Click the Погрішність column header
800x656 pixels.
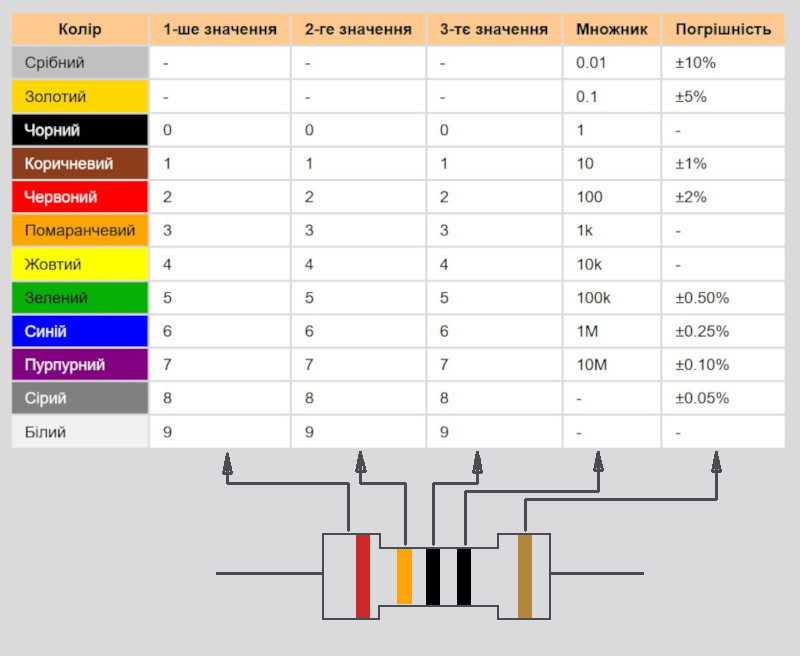(x=723, y=29)
